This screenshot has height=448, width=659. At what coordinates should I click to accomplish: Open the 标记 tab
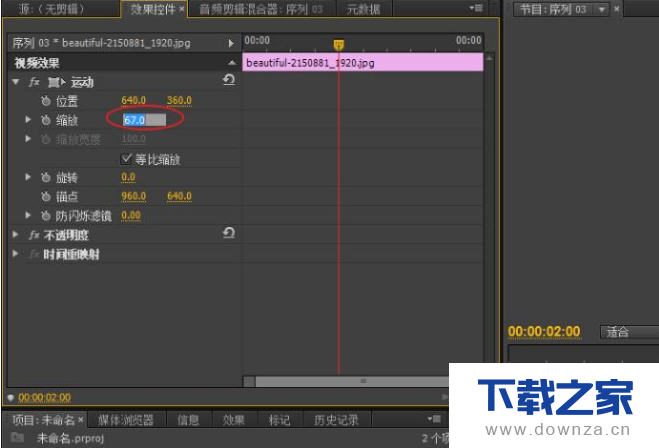click(279, 420)
